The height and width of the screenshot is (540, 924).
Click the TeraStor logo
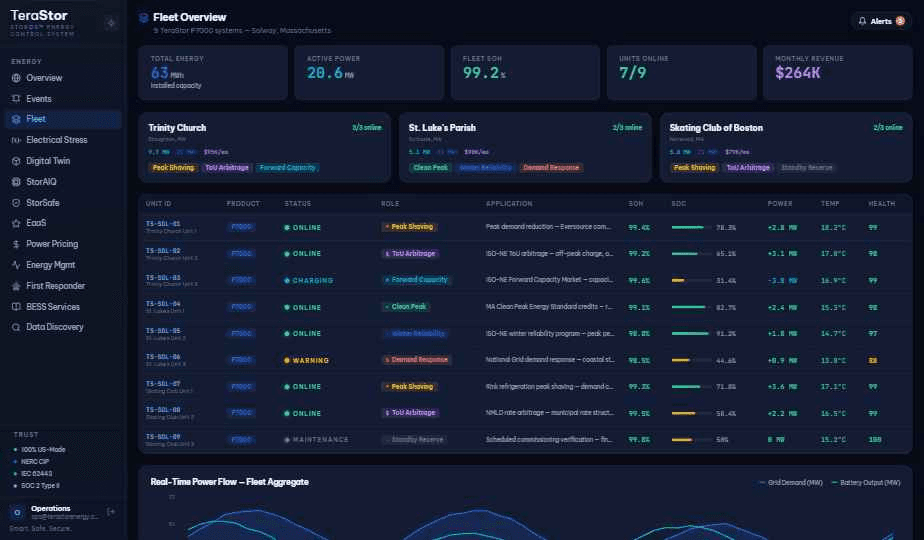pyautogui.click(x=39, y=15)
